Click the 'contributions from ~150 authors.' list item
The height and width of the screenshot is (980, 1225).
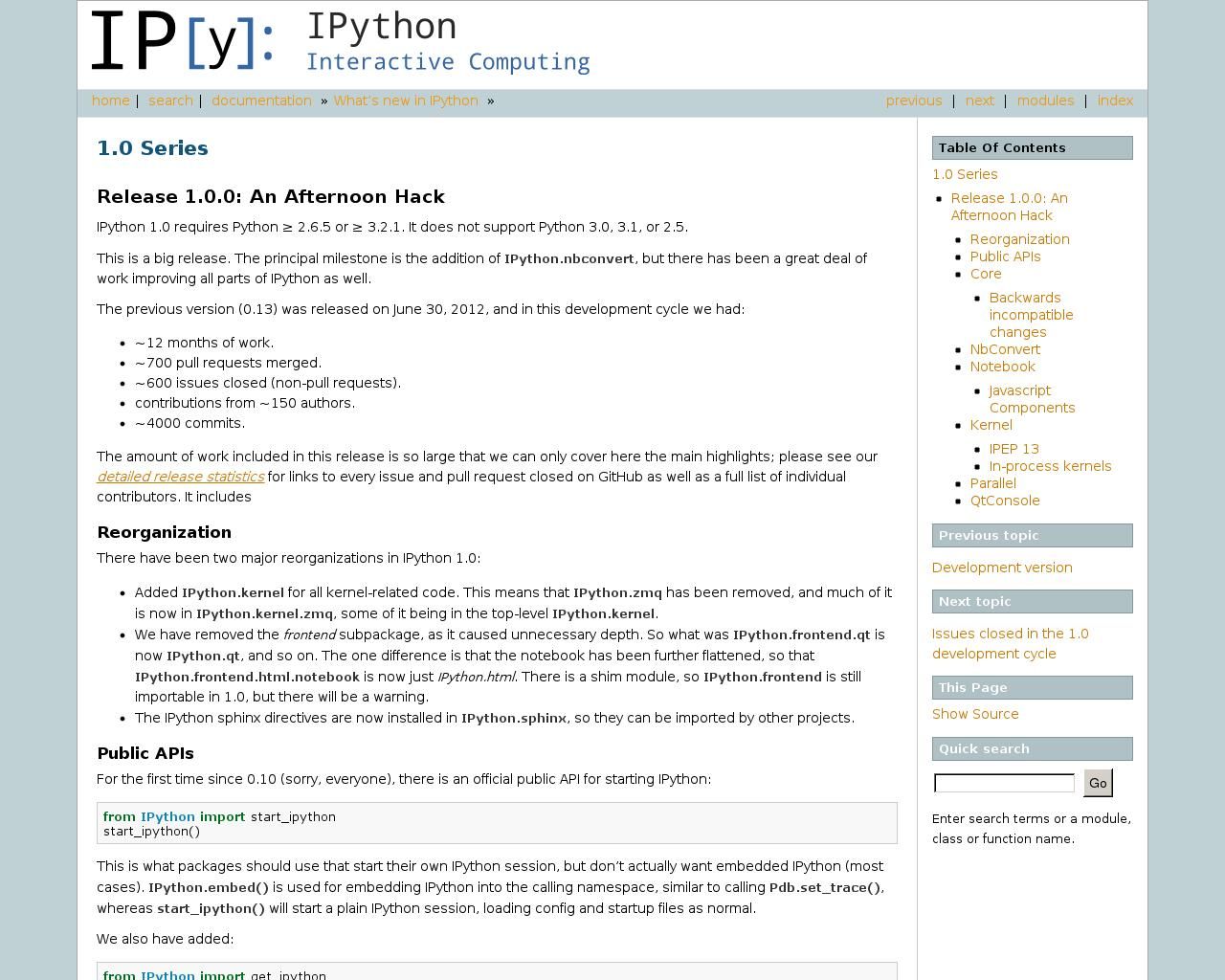(245, 403)
